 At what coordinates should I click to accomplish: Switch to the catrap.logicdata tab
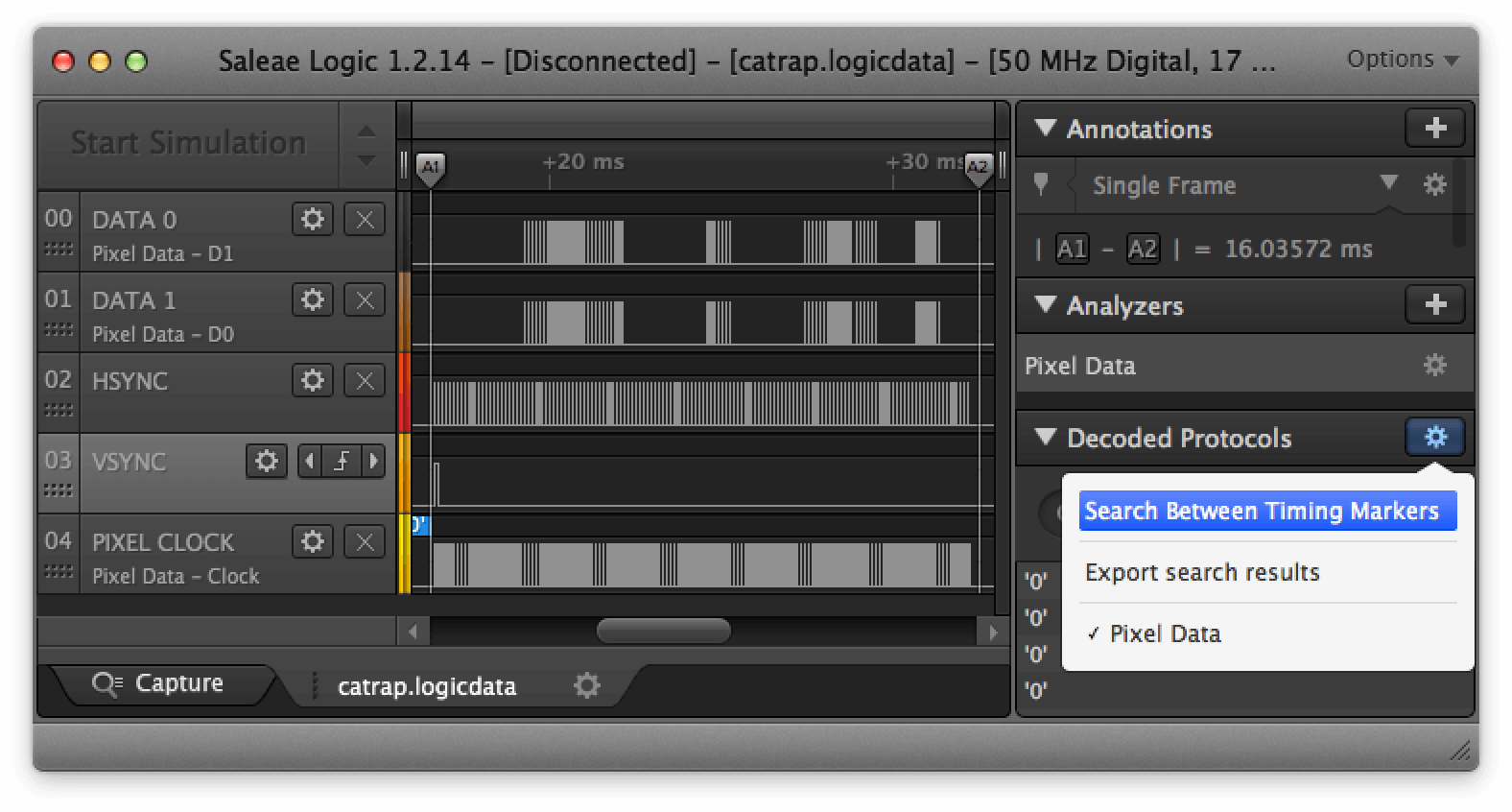point(427,686)
